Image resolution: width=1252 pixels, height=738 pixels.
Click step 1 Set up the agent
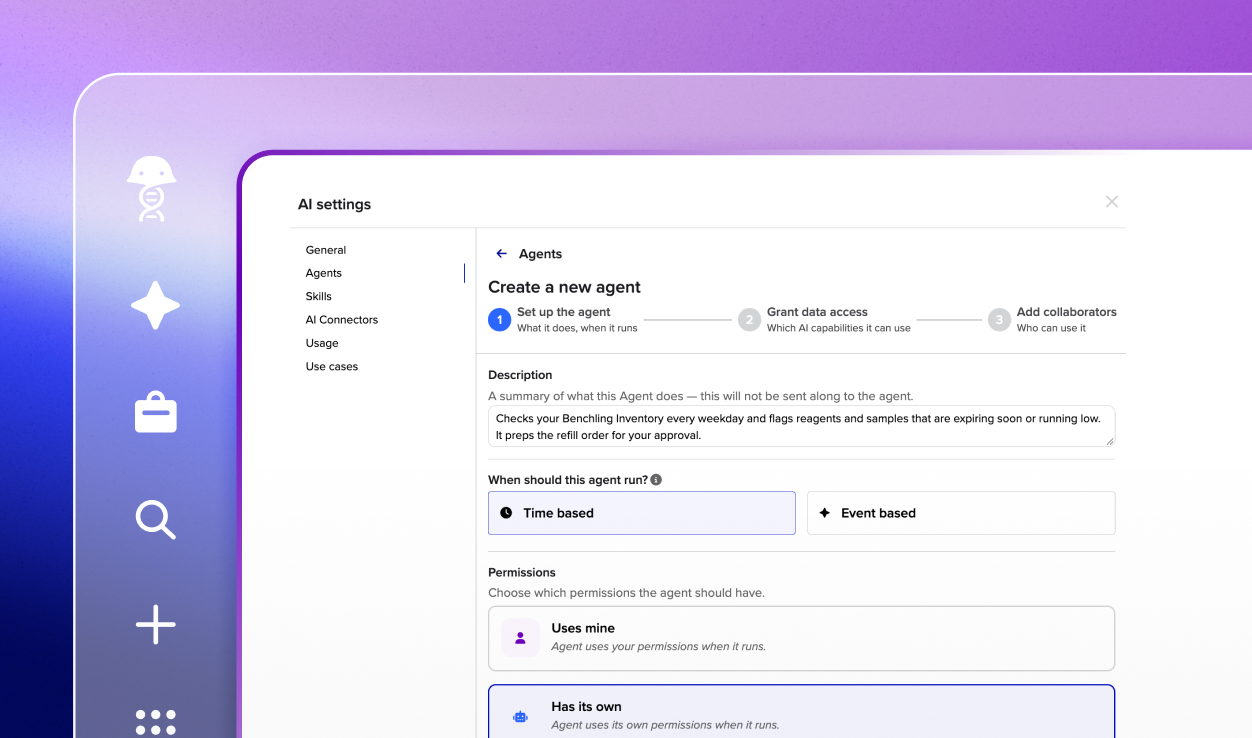563,319
